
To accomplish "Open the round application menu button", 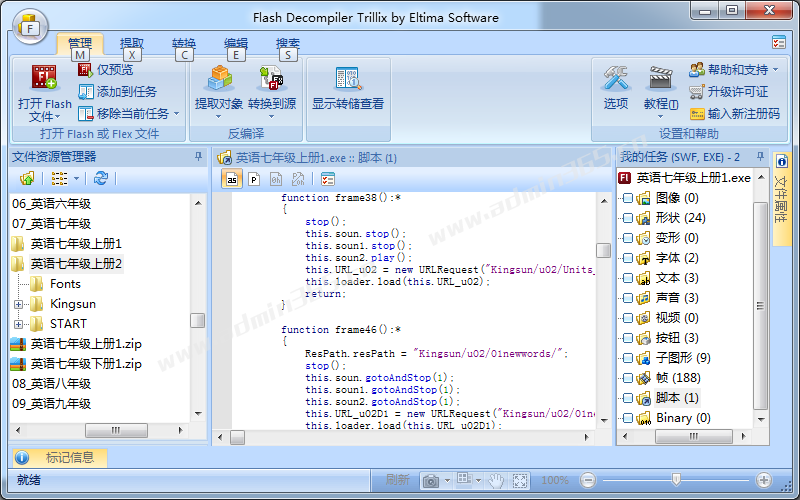I will click(30, 27).
